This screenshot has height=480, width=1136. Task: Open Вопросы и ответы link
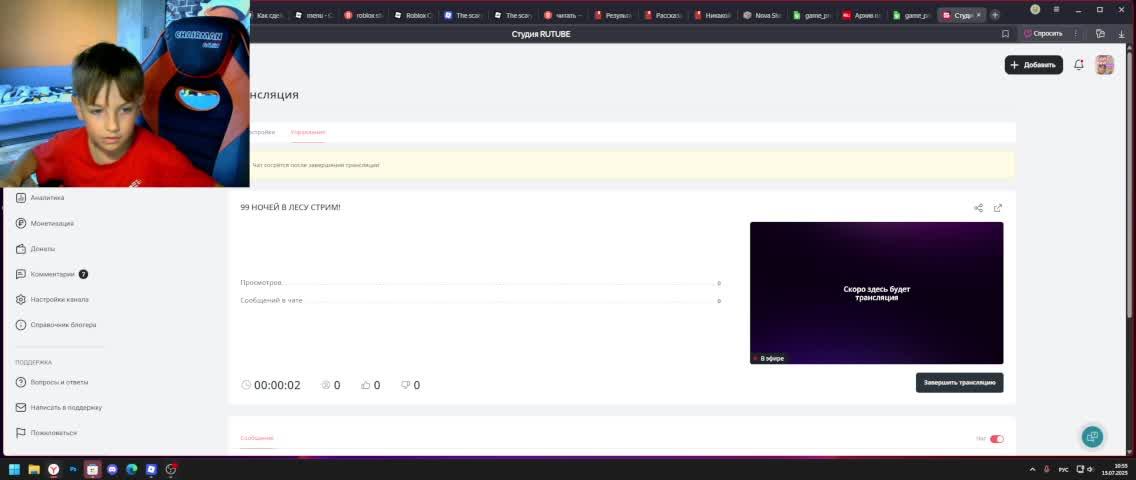[59, 382]
